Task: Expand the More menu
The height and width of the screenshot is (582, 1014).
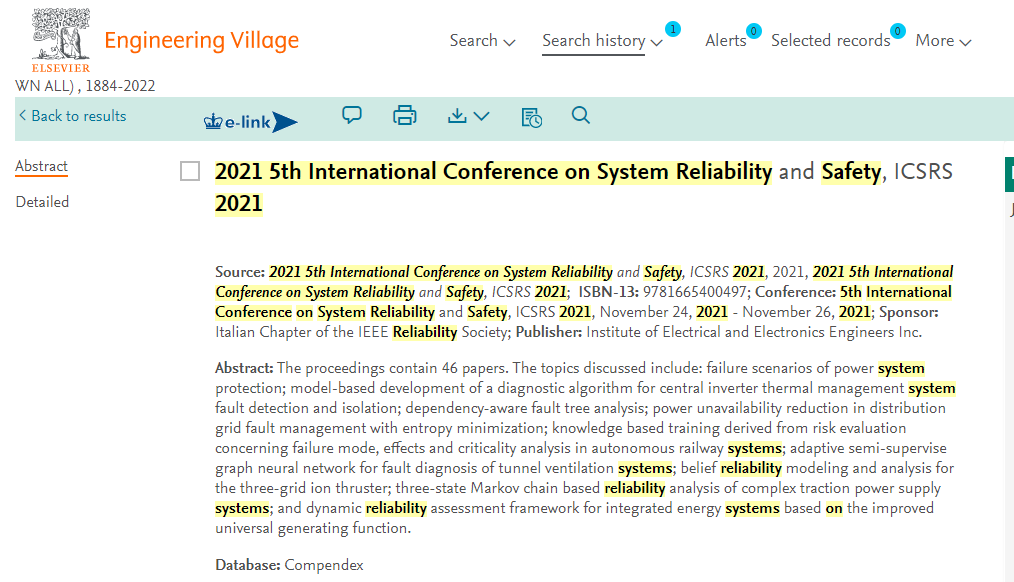Action: (943, 41)
